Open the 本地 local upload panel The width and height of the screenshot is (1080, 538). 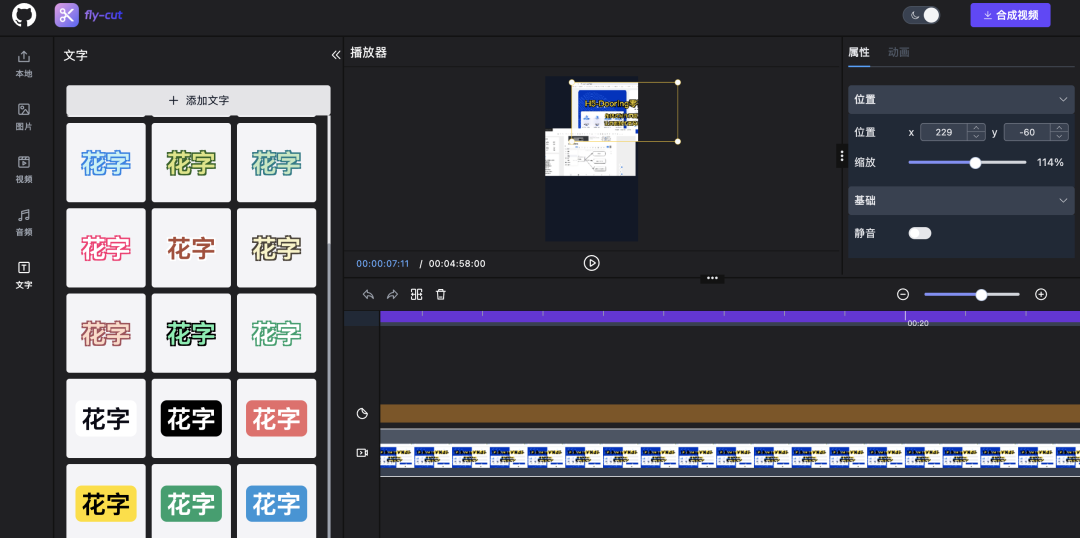click(24, 64)
